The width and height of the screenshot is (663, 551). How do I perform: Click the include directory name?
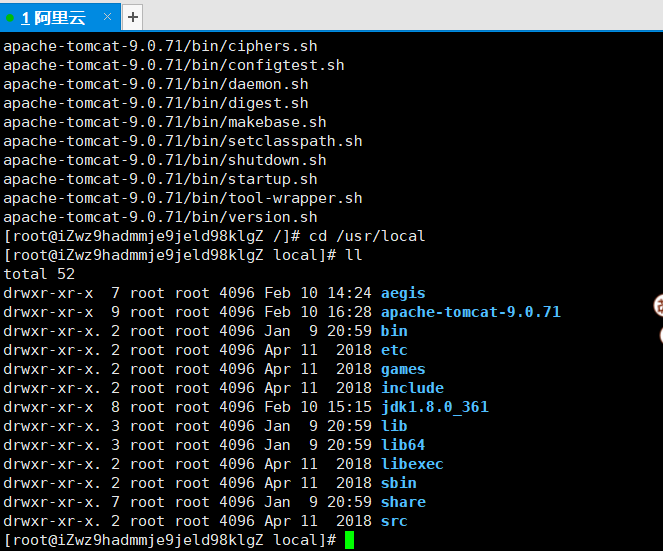(x=412, y=388)
